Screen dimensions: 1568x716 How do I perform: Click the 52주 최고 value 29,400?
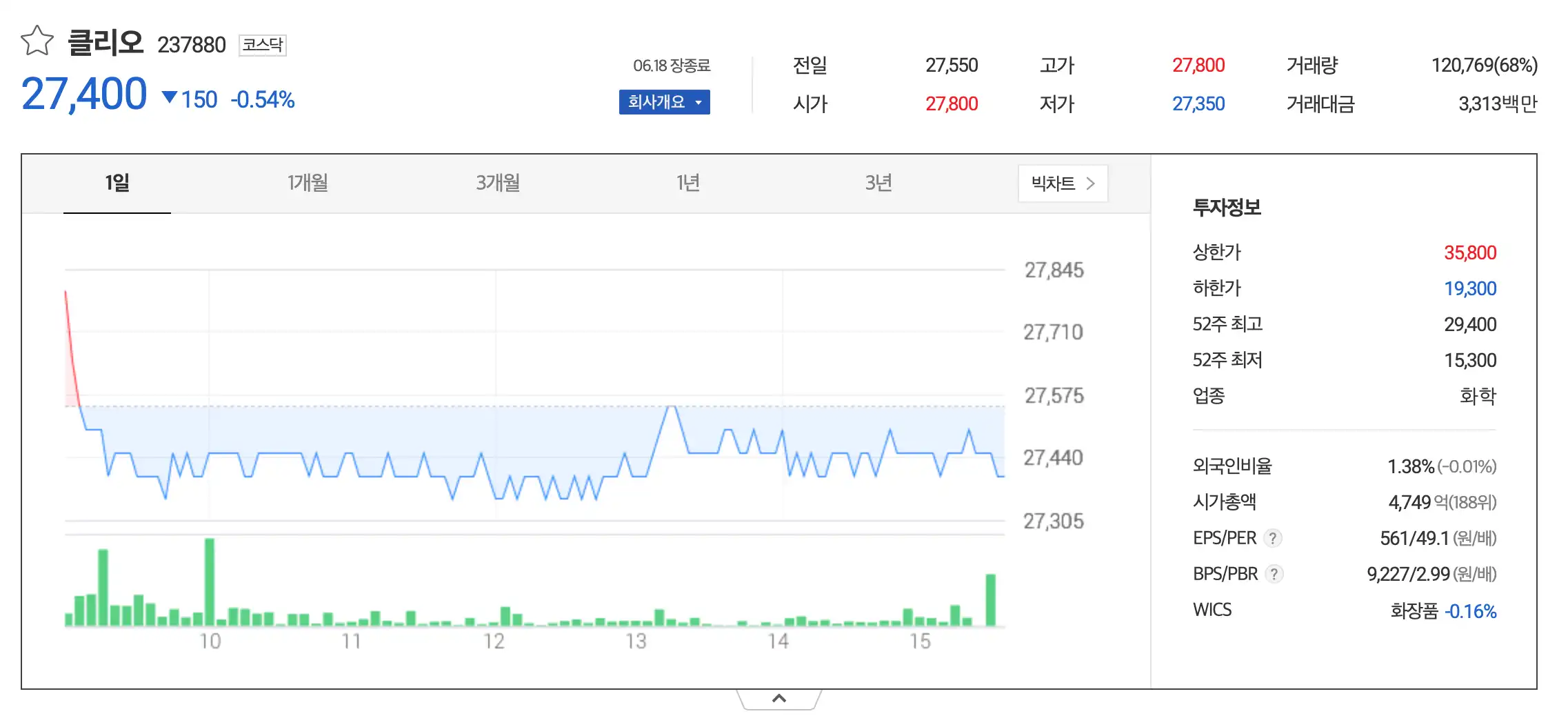(x=1470, y=325)
